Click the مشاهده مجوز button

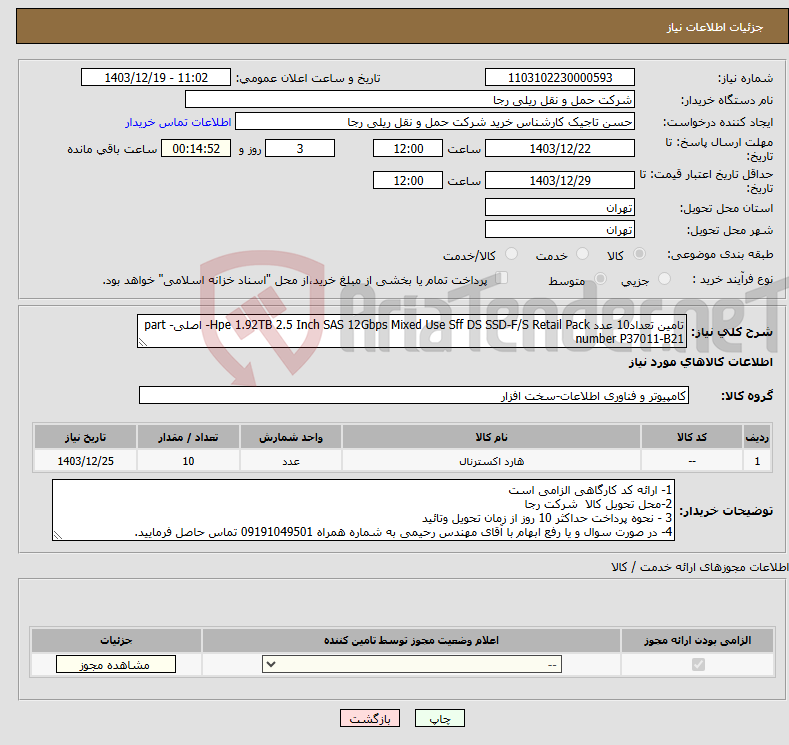(x=116, y=664)
